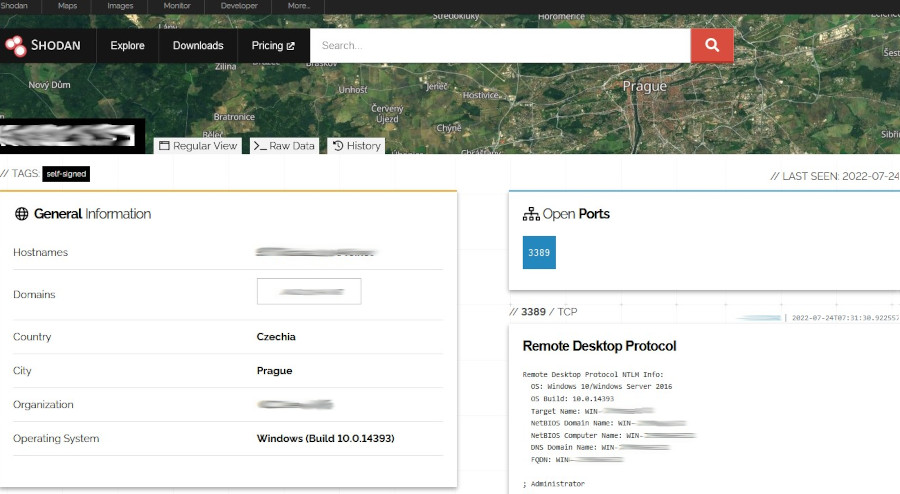Click the Prague label on the map
900x494 pixels.
click(x=645, y=87)
